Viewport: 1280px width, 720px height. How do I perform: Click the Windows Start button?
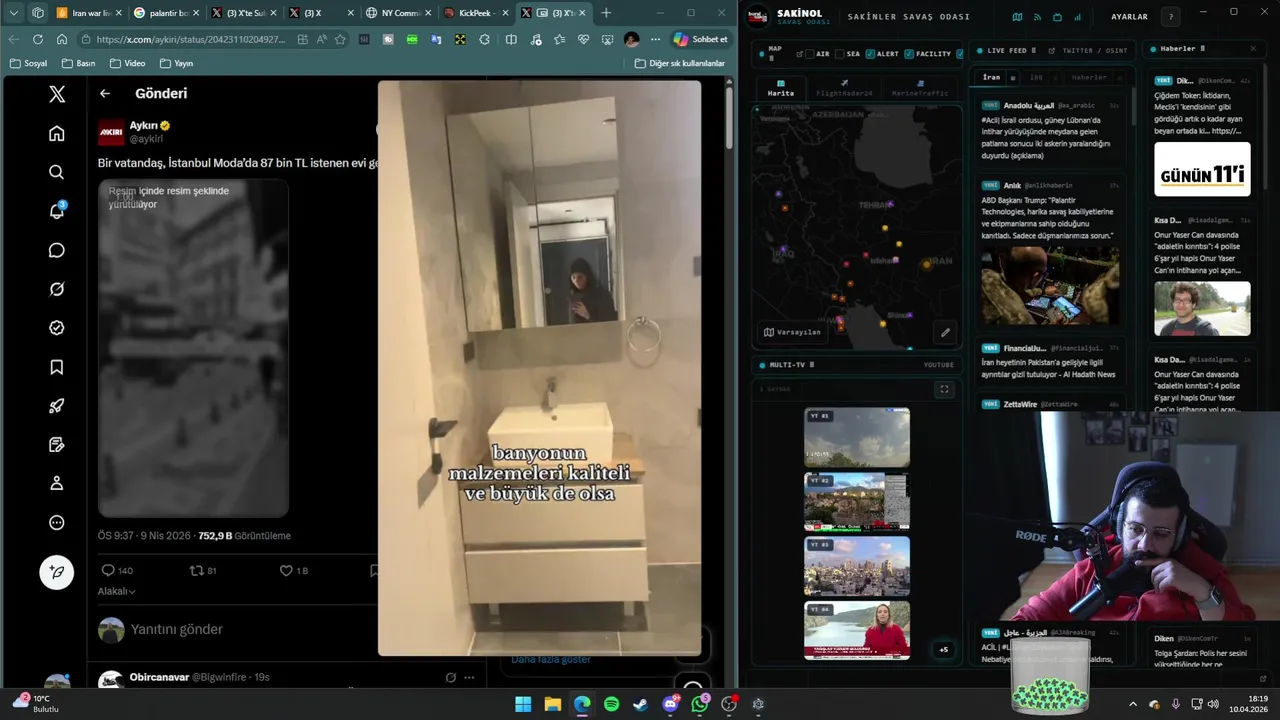[x=523, y=704]
